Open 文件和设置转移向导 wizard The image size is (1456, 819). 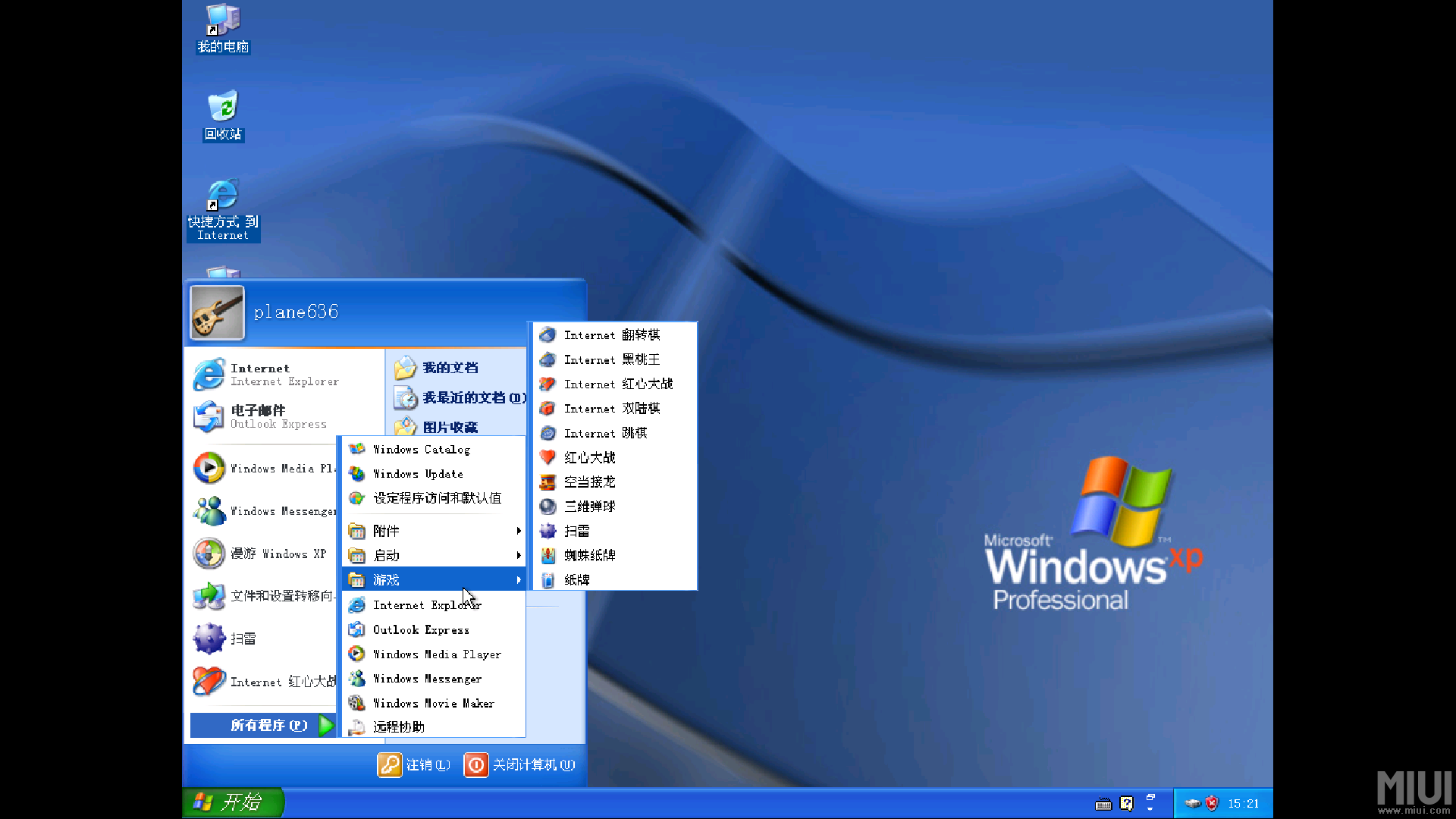tap(264, 596)
